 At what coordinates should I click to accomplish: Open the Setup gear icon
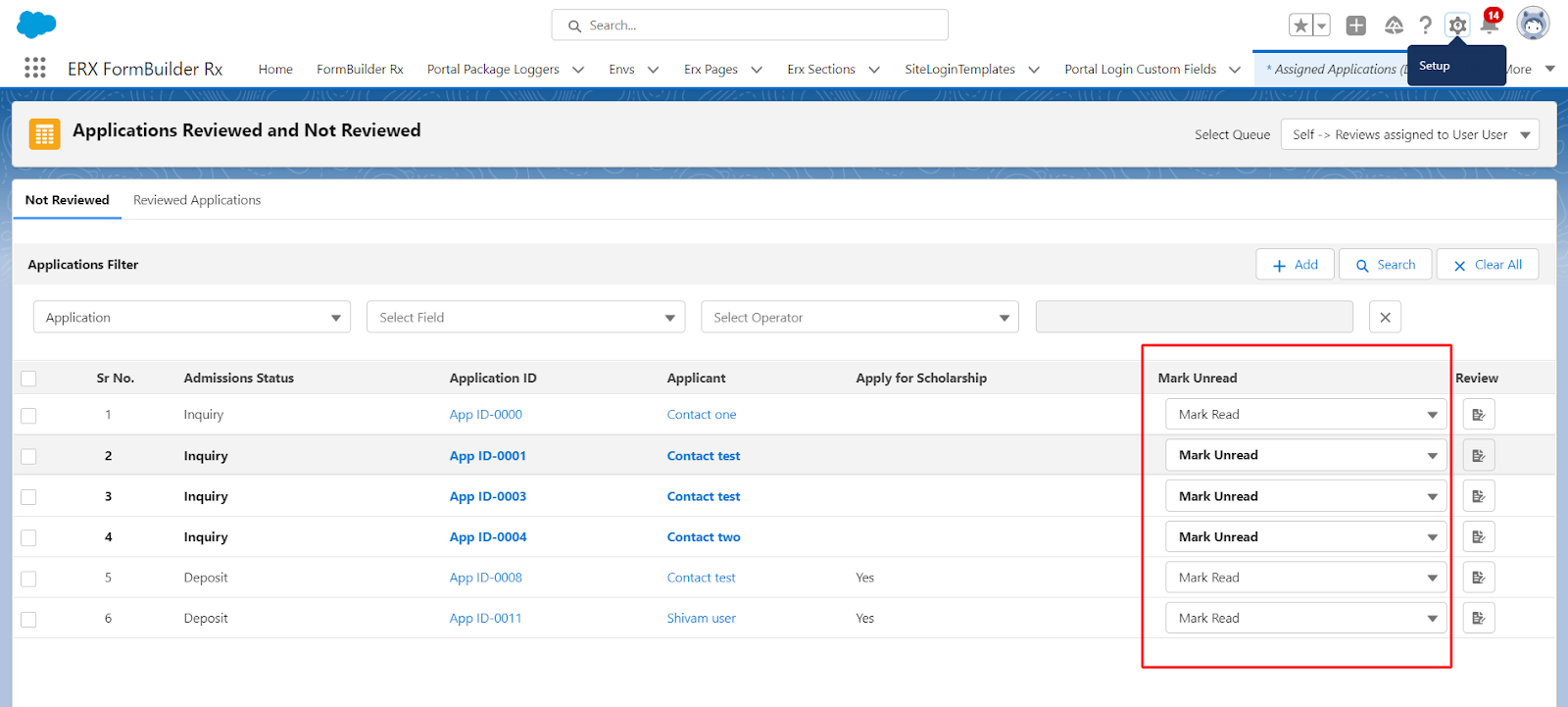[x=1457, y=25]
